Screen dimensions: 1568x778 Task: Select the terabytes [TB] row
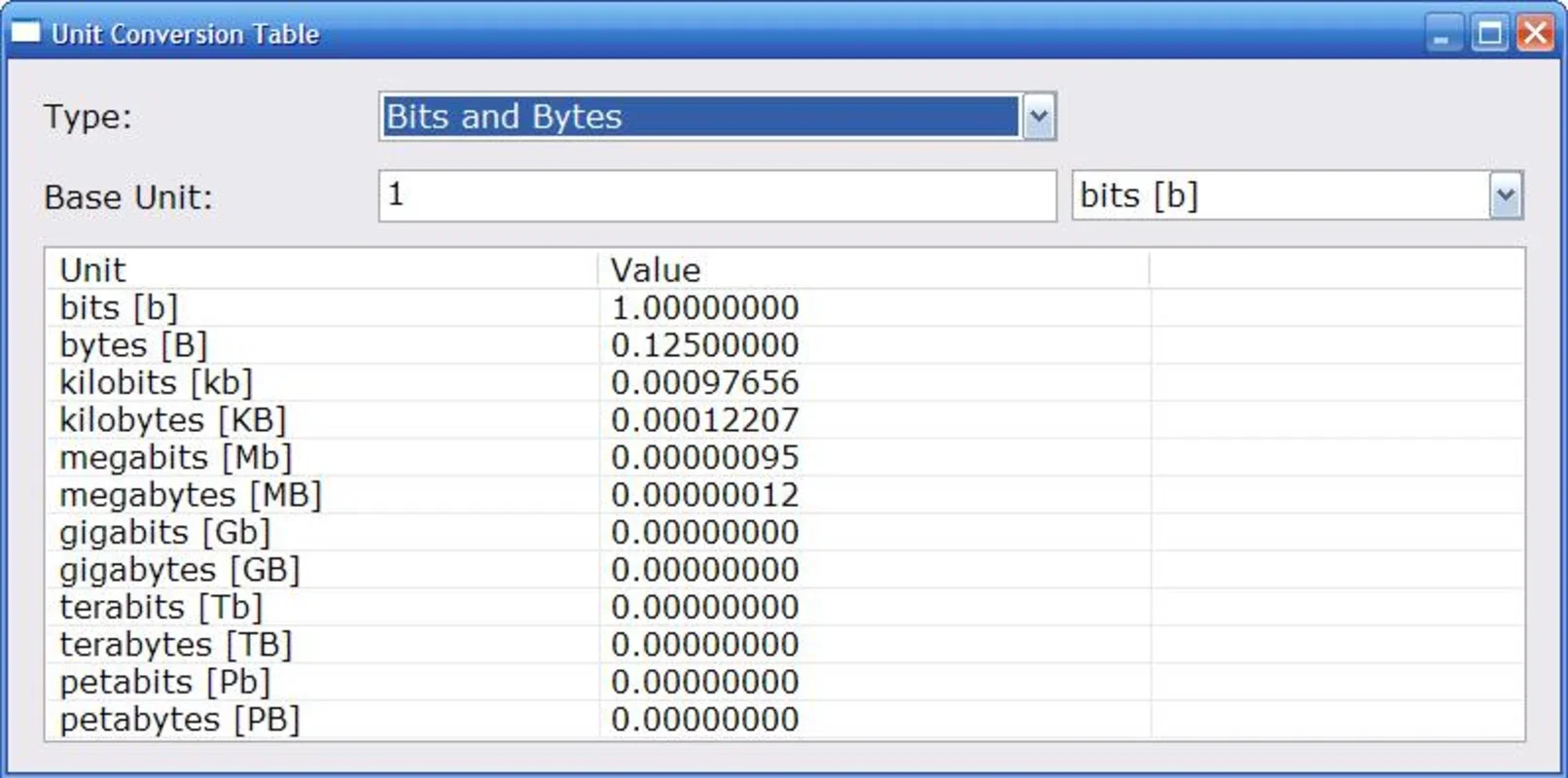click(x=784, y=645)
